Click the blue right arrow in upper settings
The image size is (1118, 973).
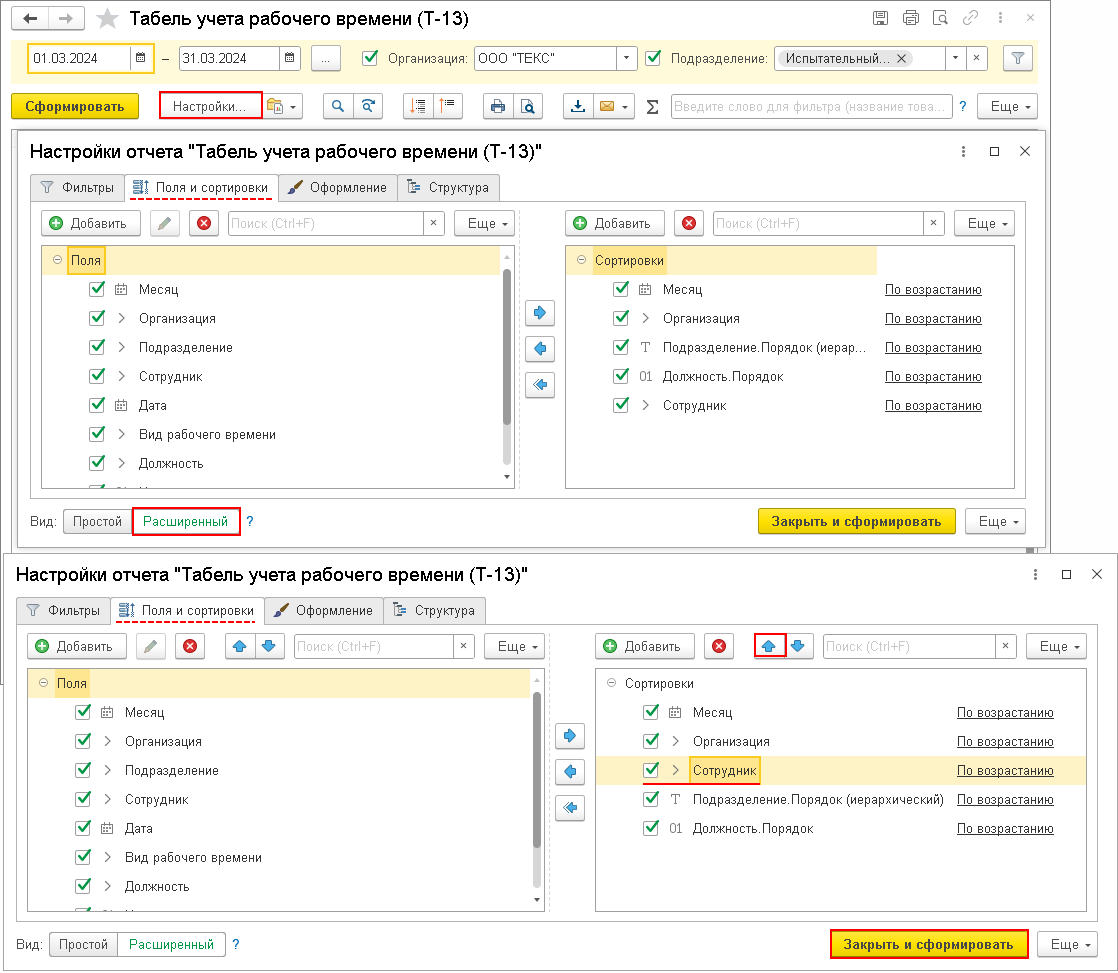(540, 312)
